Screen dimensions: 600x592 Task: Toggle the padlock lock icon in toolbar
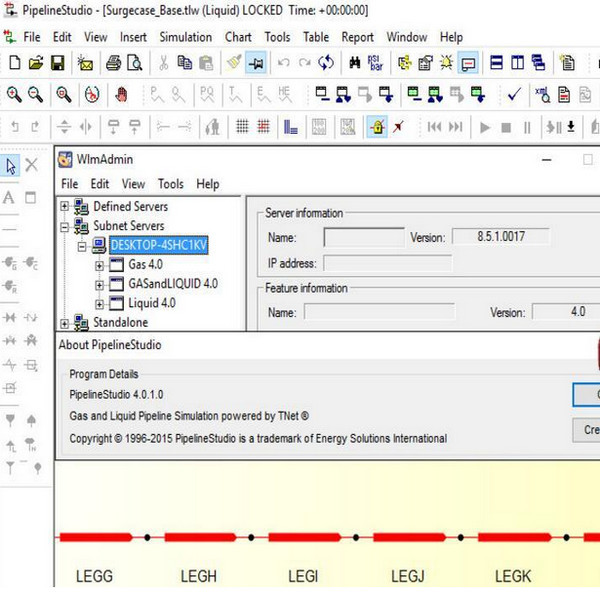tap(377, 127)
